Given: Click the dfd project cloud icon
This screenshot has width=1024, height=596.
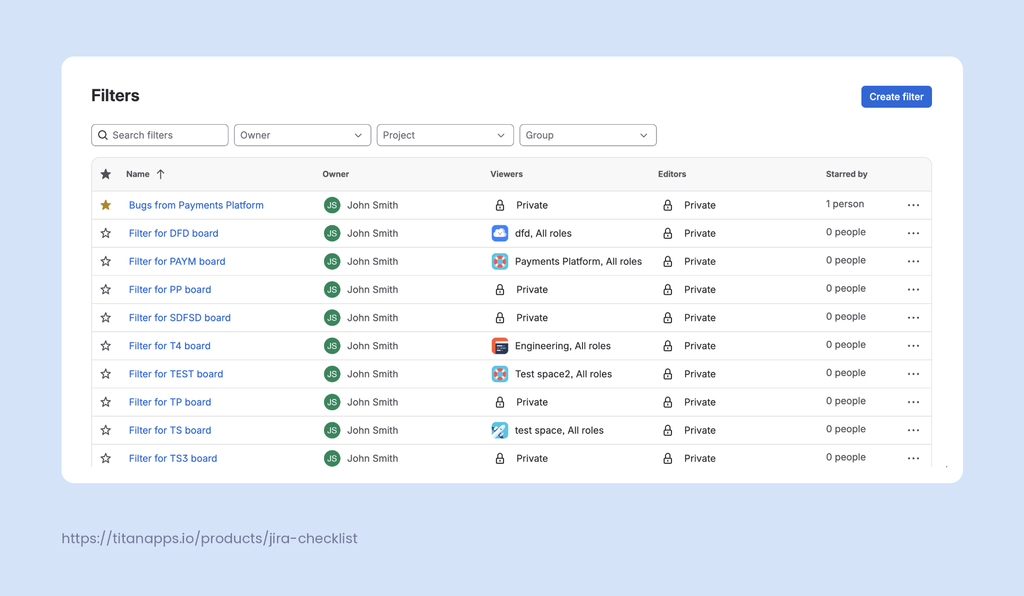Looking at the screenshot, I should click(x=500, y=233).
